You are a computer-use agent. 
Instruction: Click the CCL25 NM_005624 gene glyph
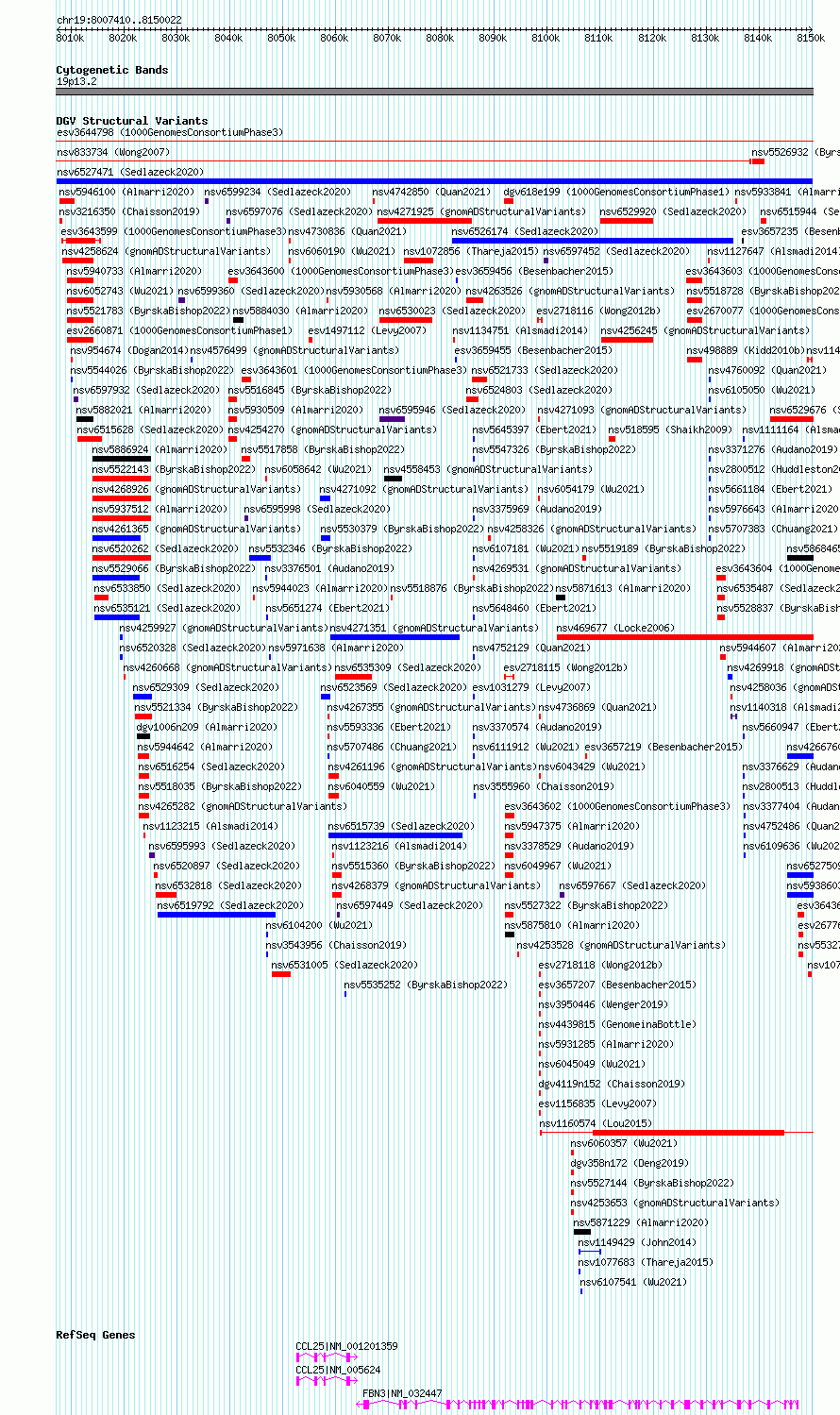click(327, 1380)
